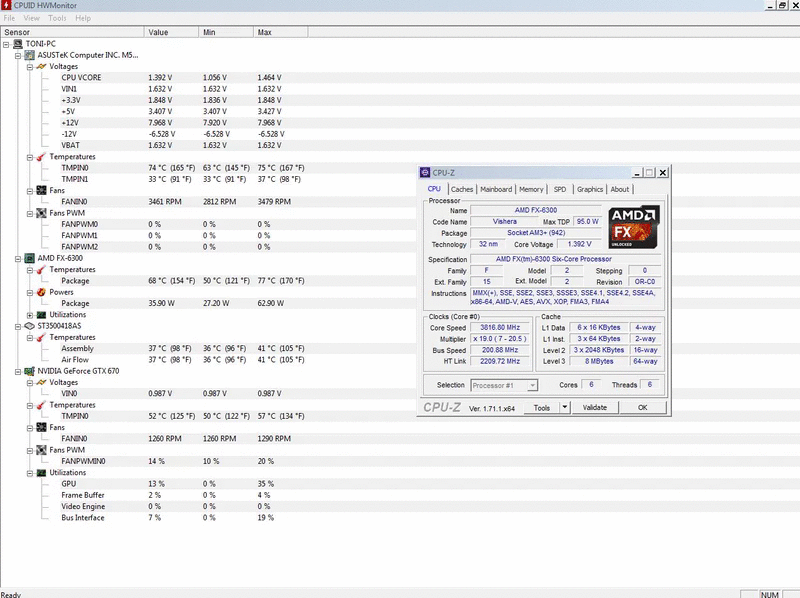Click the motherboard Fans PWM icon
Screen dimensions: 800x598
point(41,213)
